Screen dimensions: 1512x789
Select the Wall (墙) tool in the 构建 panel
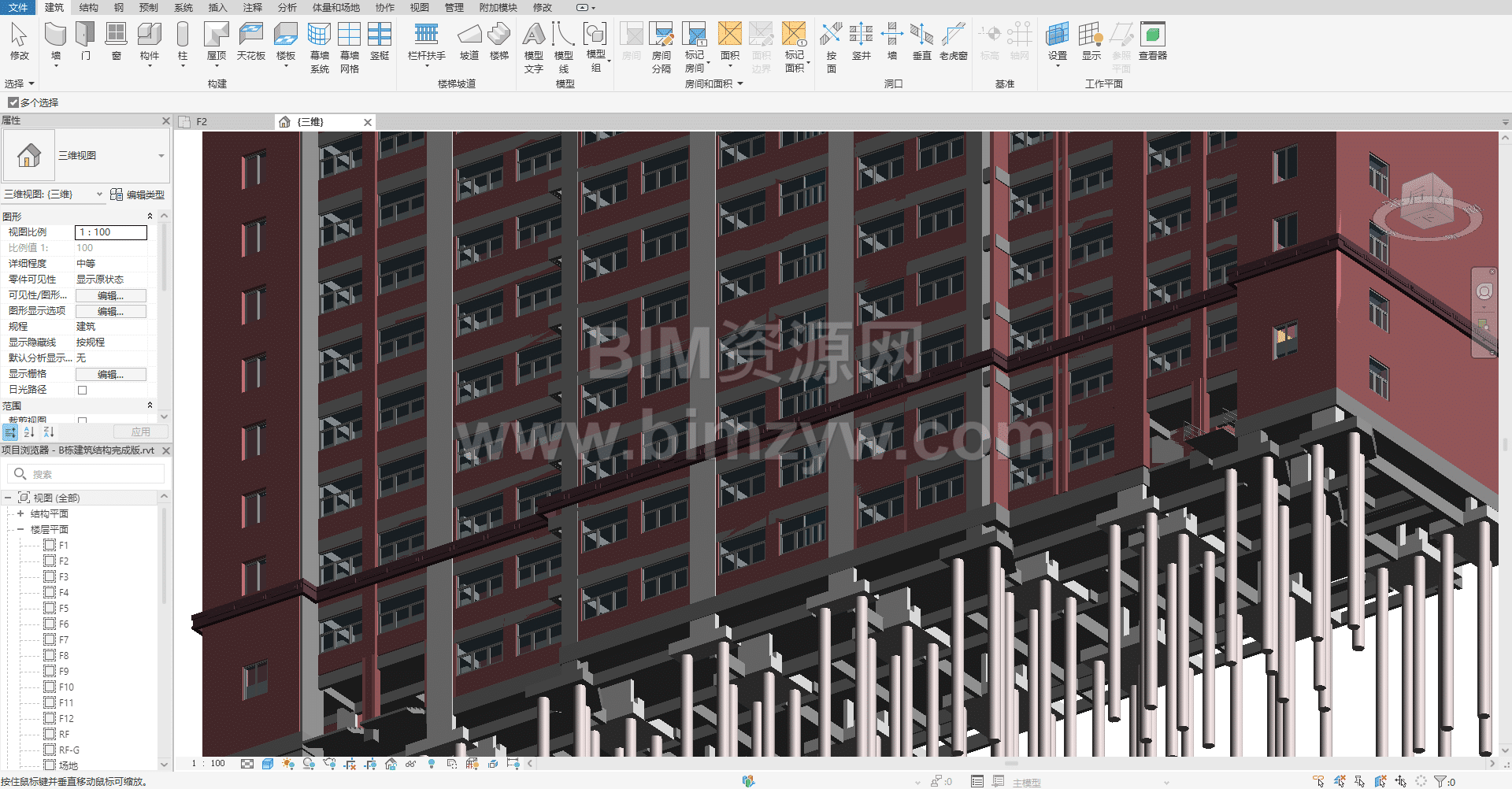pyautogui.click(x=56, y=42)
